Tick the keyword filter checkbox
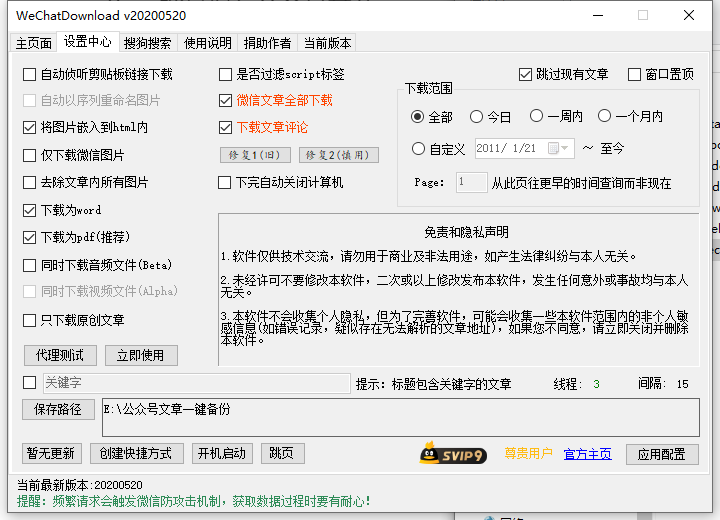Image resolution: width=720 pixels, height=520 pixels. pyautogui.click(x=29, y=383)
